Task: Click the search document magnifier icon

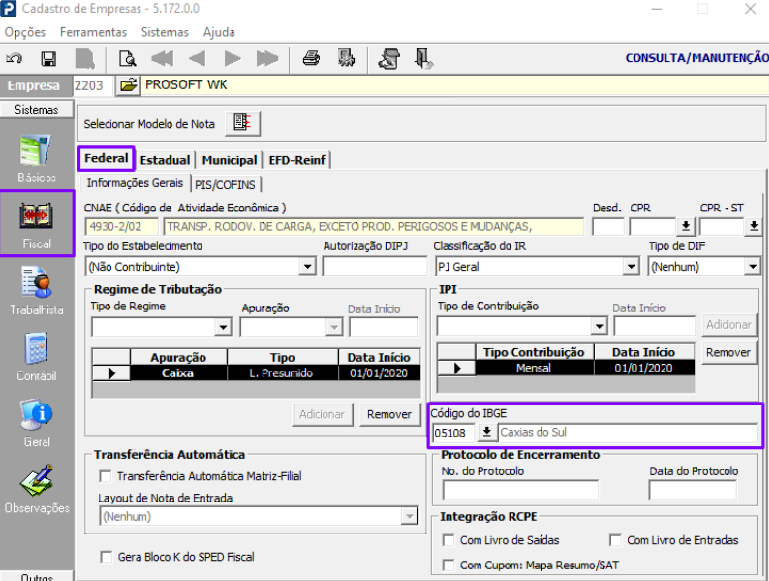Action: 127,58
